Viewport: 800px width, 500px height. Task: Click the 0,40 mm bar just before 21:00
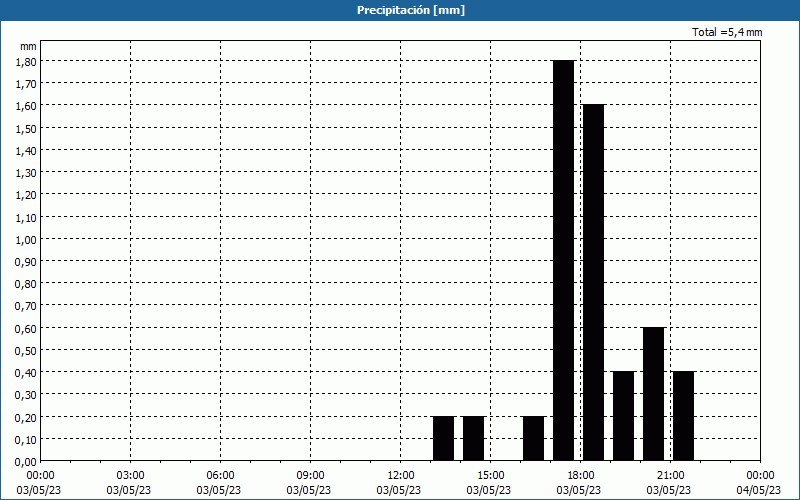[623, 416]
